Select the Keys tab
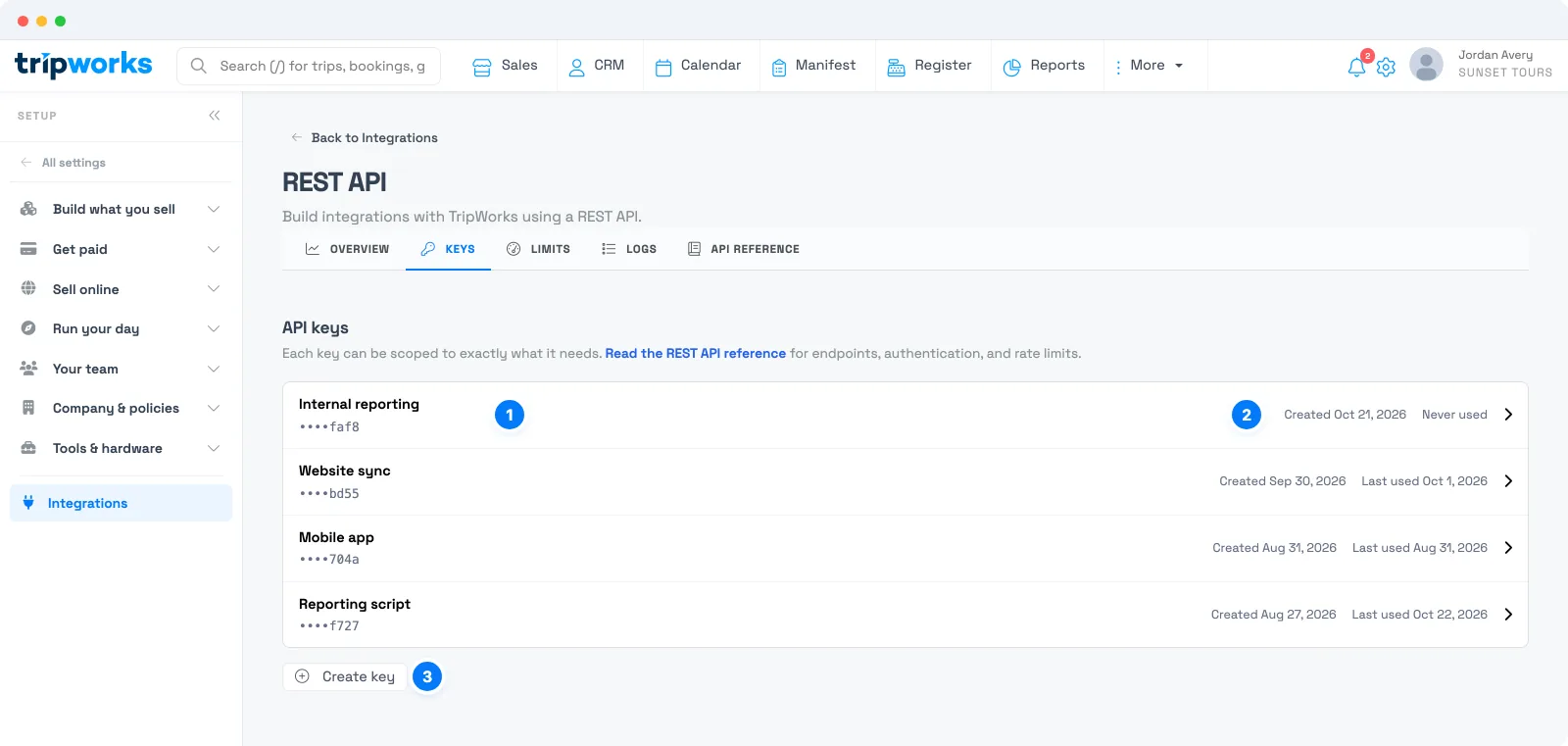 [x=448, y=249]
